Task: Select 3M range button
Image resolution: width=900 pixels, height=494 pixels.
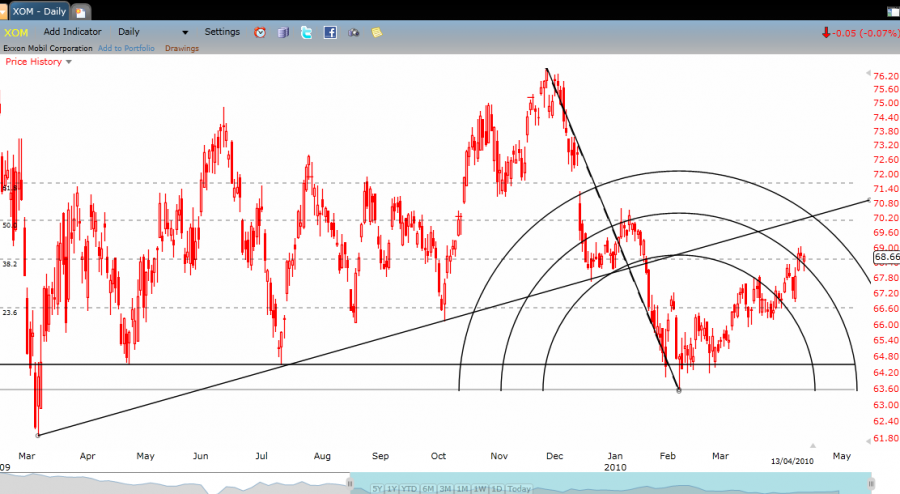Action: [445, 489]
